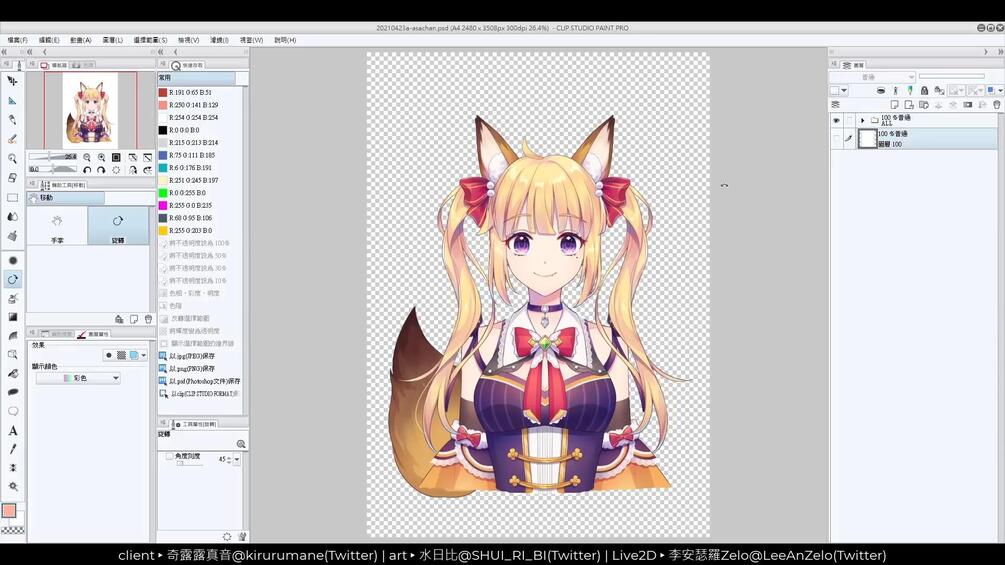Click the lock layer icon
Image resolution: width=1005 pixels, height=565 pixels.
click(x=924, y=91)
